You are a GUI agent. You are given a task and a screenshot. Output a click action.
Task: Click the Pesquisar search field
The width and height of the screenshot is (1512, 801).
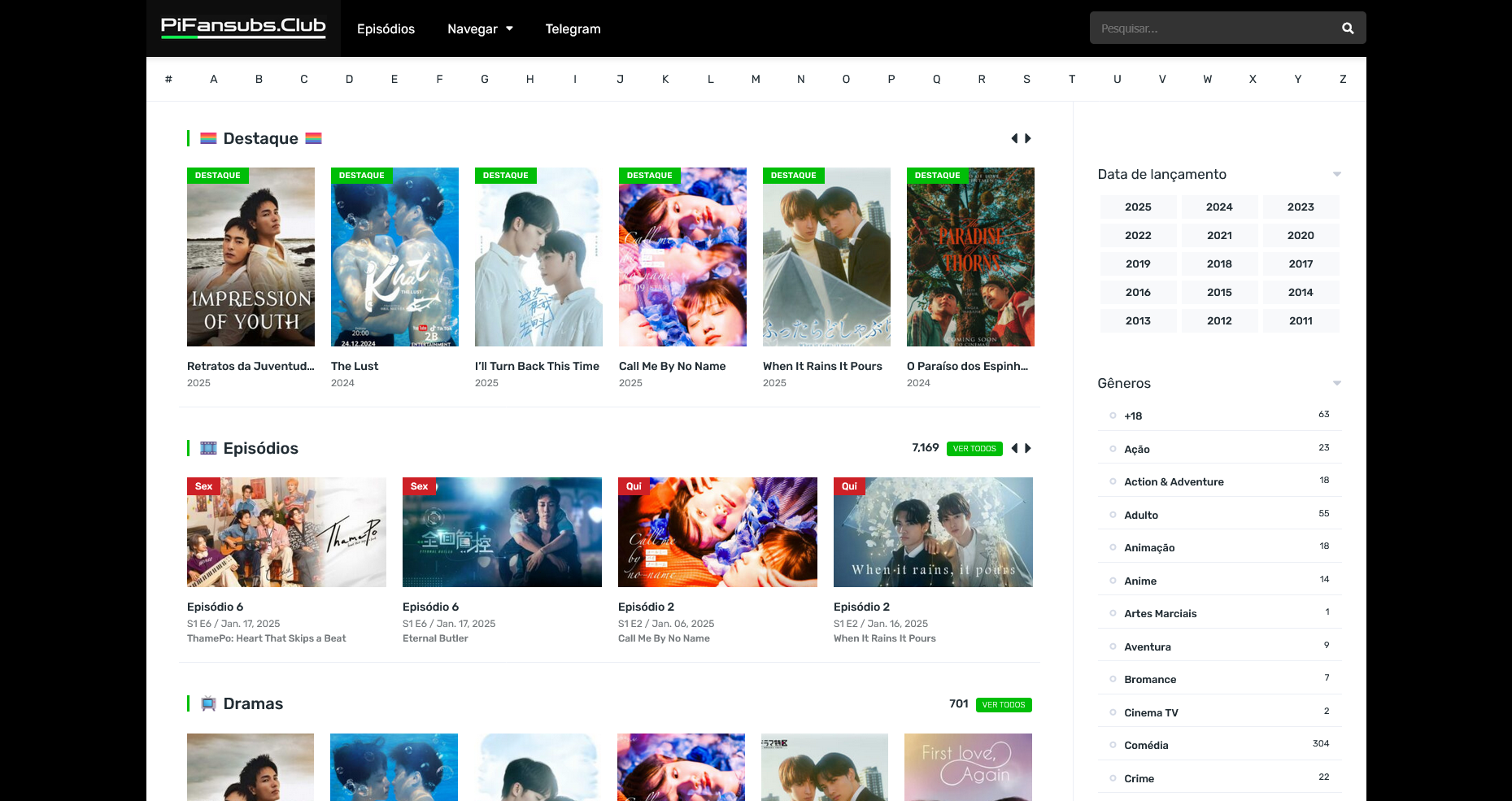click(x=1212, y=28)
